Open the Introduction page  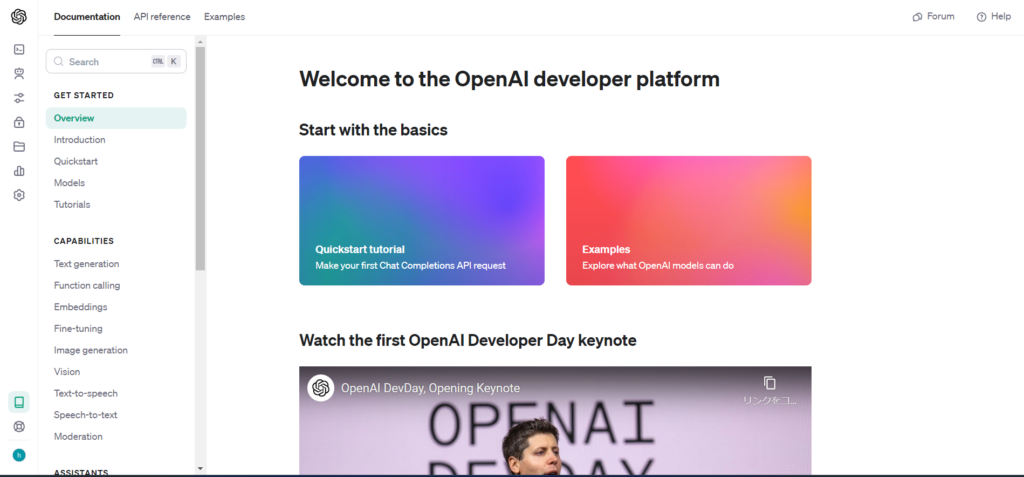pyautogui.click(x=80, y=140)
